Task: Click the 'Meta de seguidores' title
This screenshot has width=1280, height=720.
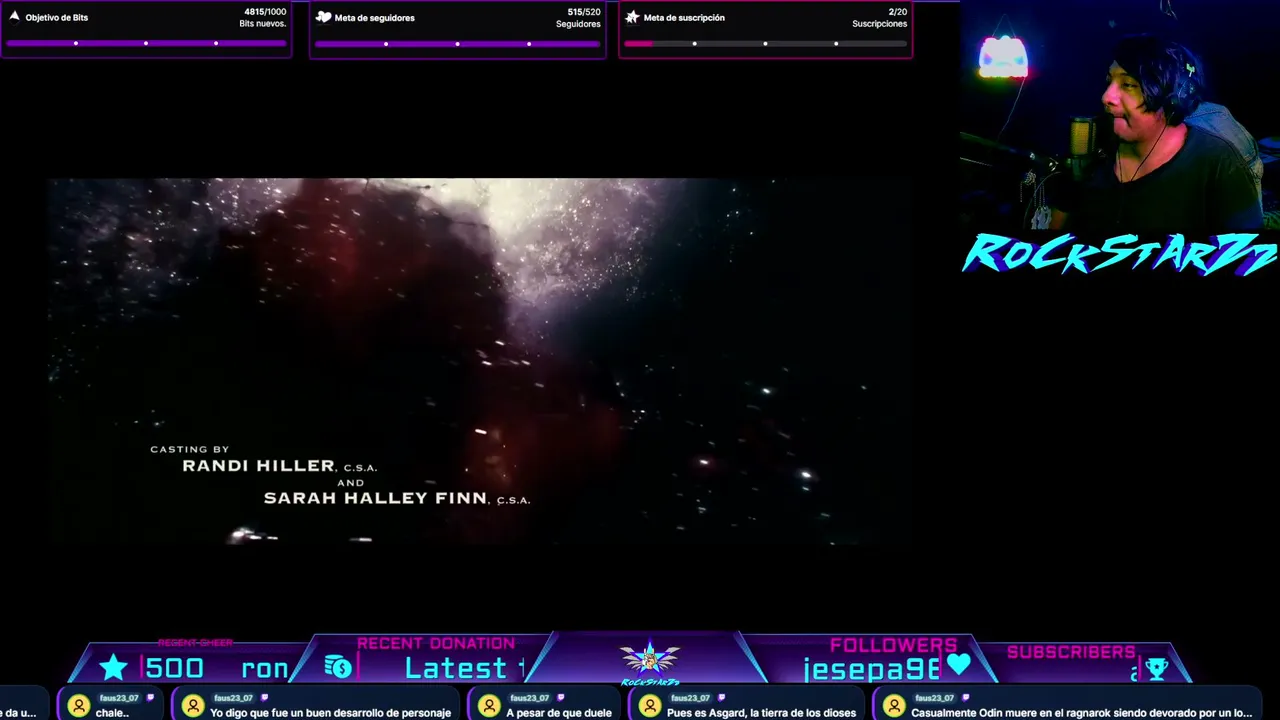Action: tap(375, 18)
